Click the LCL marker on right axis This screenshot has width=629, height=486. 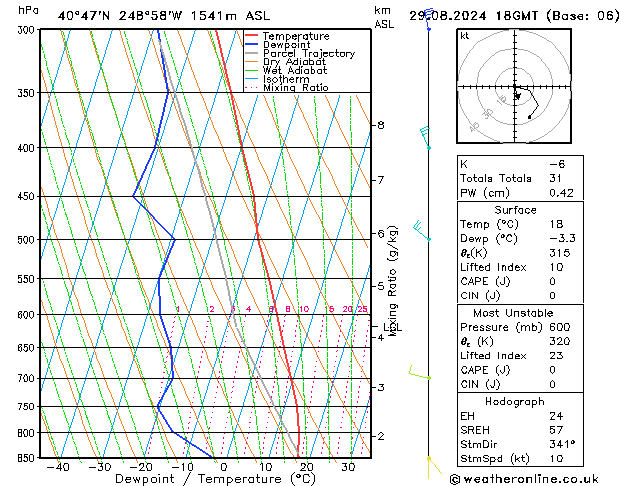[393, 327]
